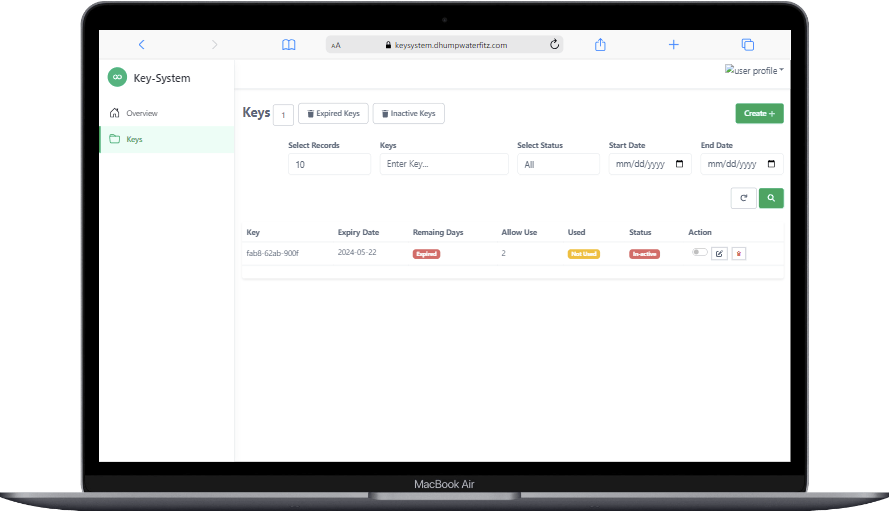Open Overview in the sidebar
The width and height of the screenshot is (889, 511).
[x=141, y=113]
